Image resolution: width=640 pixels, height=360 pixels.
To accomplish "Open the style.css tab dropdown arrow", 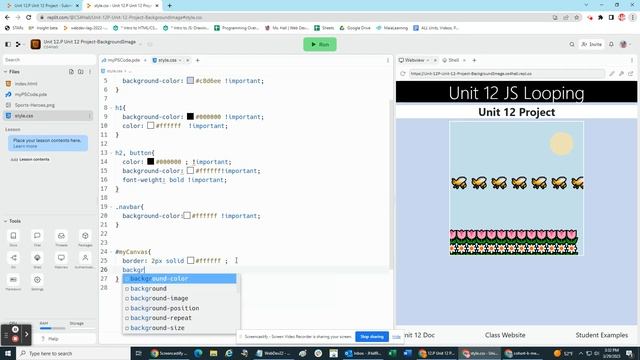I will [x=180, y=60].
